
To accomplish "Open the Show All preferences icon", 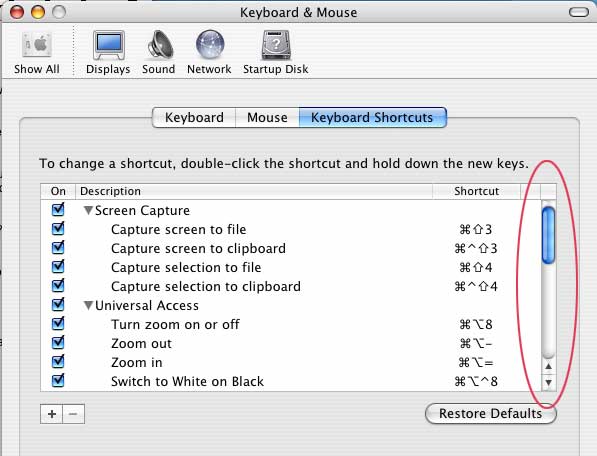I will (x=37, y=46).
